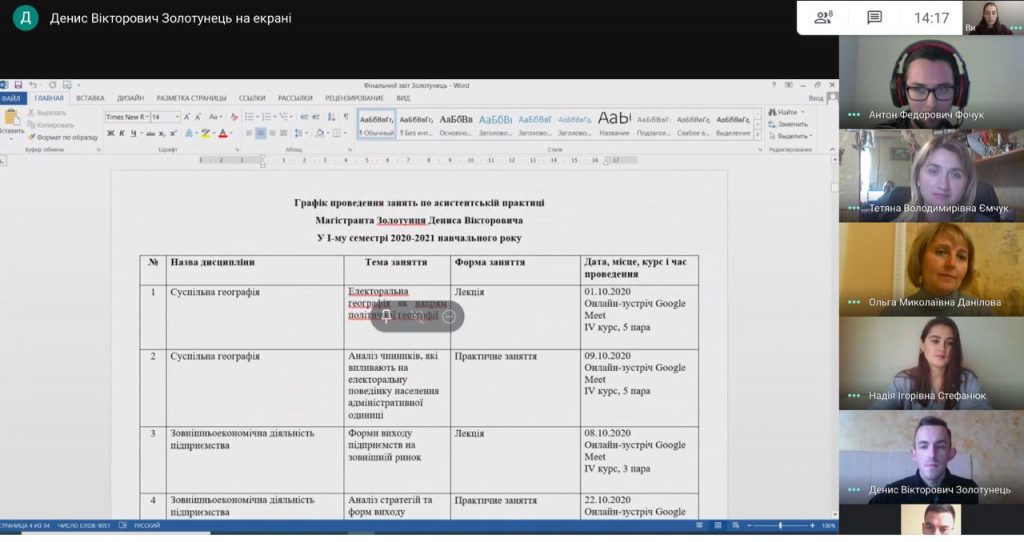This screenshot has width=1024, height=542.
Task: Open shading paint bucket tool
Action: (321, 133)
